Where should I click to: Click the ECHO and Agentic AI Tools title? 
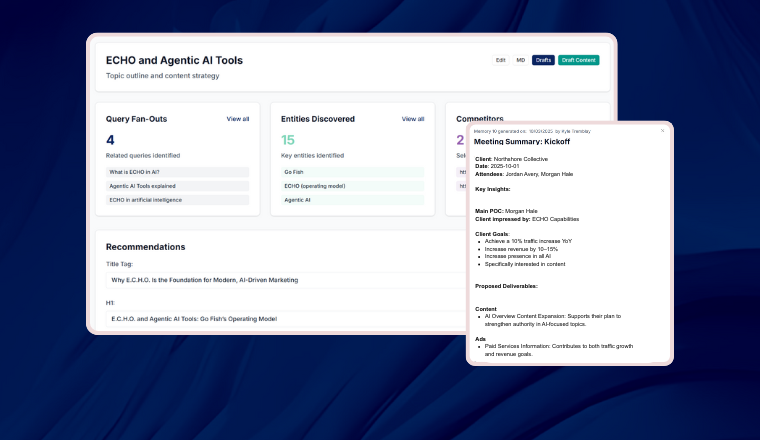click(174, 60)
